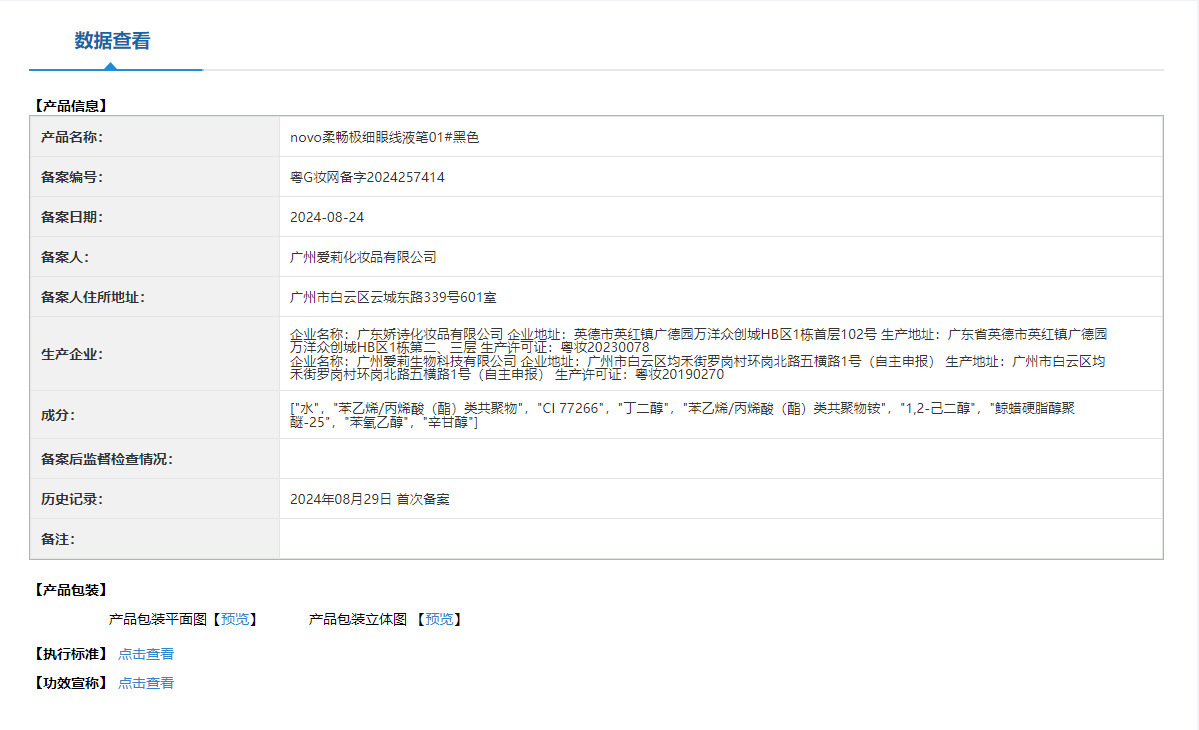The image size is (1199, 730).
Task: Click the 生产企业 label cell
Action: [154, 354]
